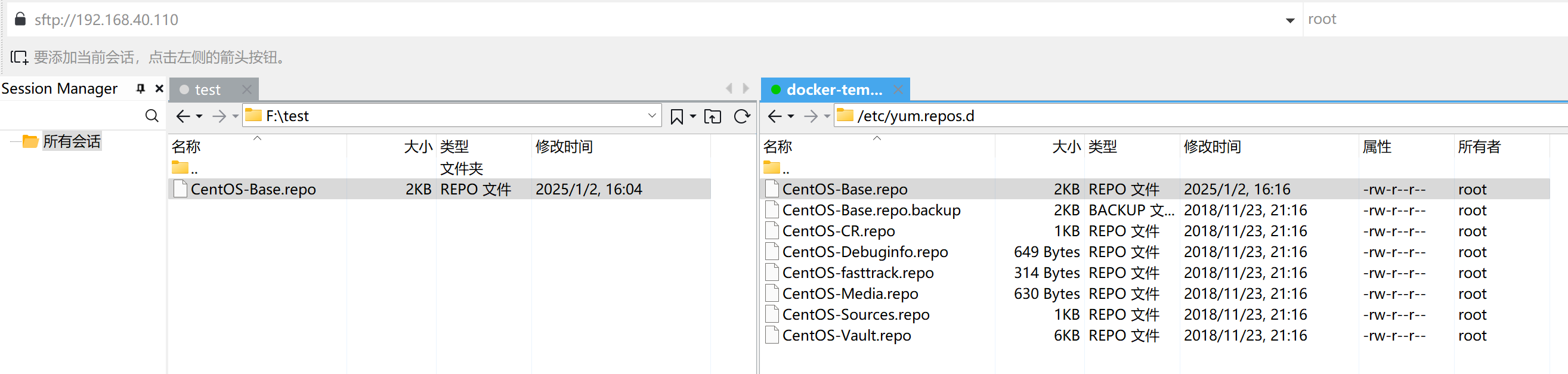Click BACKUP 文... type cell

click(x=1131, y=210)
